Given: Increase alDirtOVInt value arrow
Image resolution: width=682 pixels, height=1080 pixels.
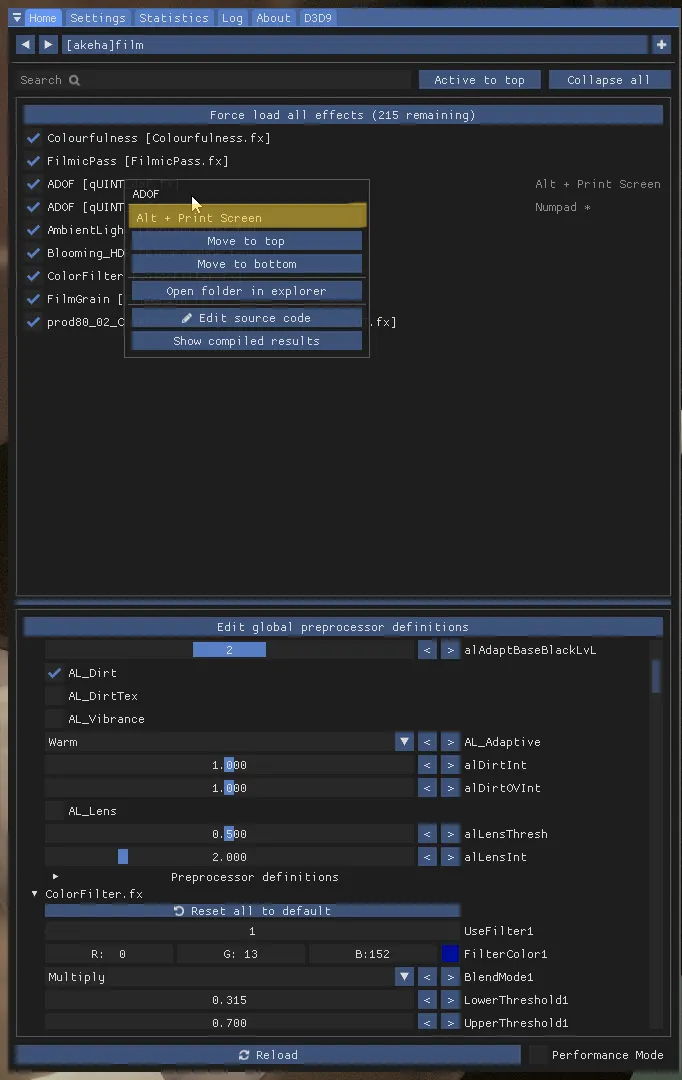Looking at the screenshot, I should click(450, 788).
